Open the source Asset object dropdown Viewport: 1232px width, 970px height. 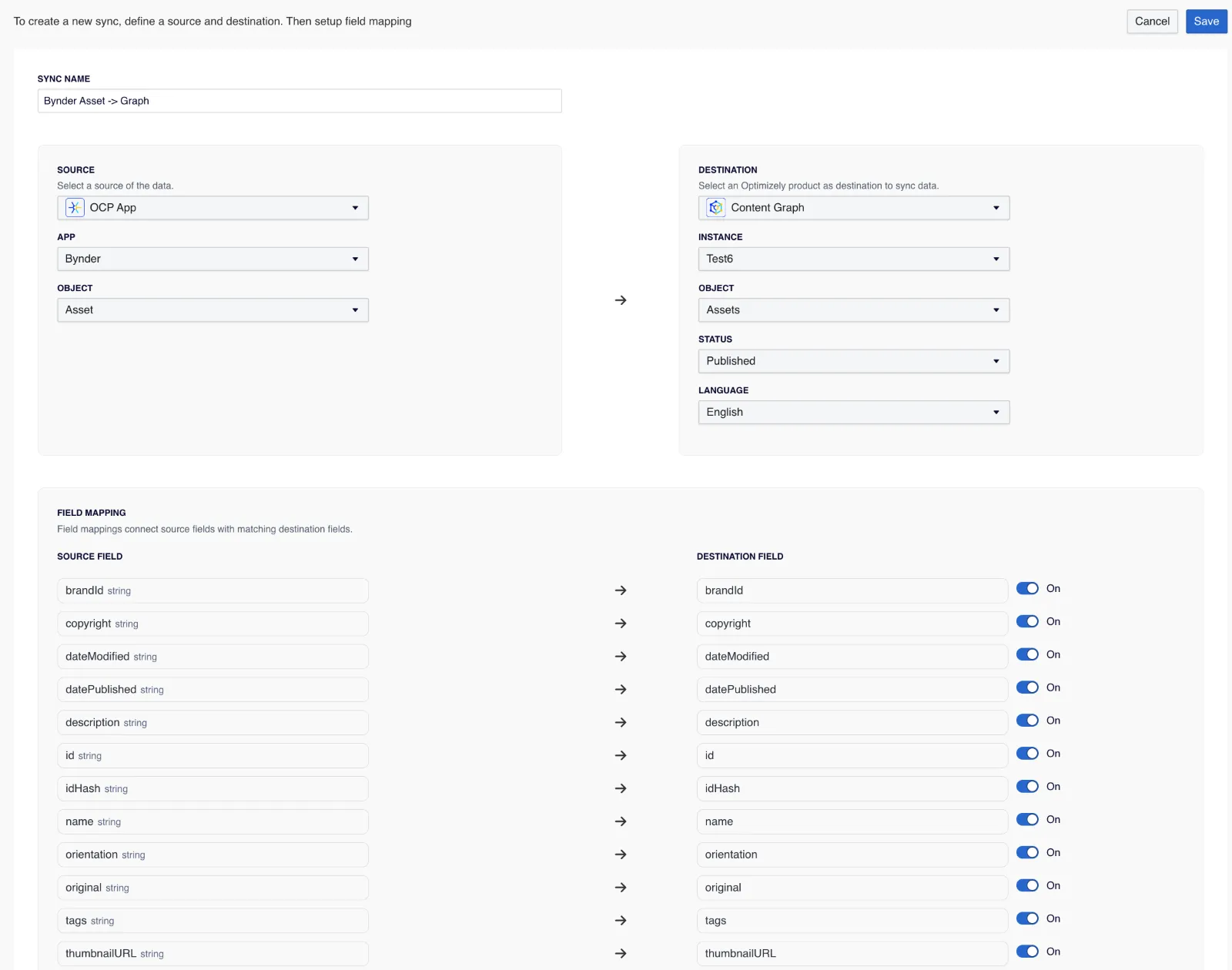[x=213, y=310]
